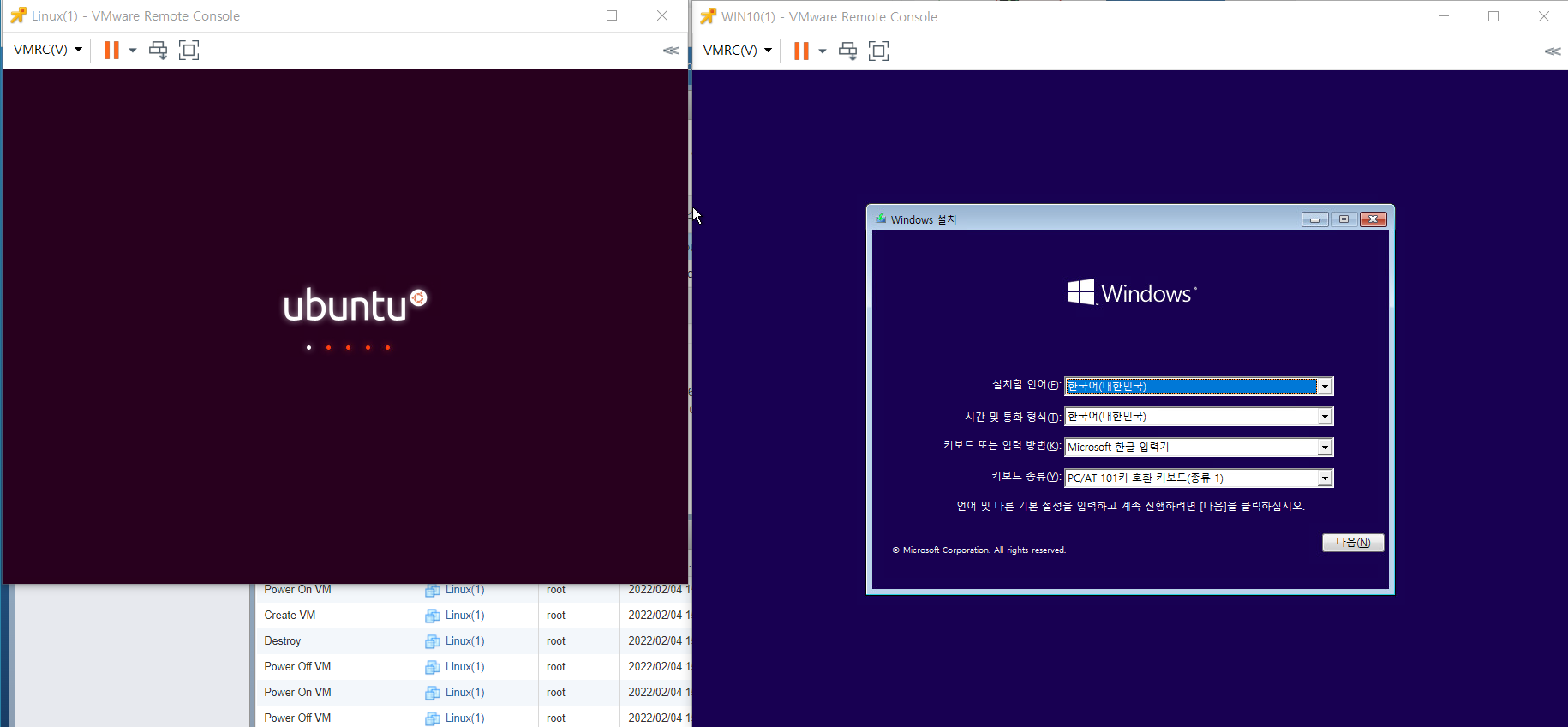Click the Windows 설치 title bar icon
Screen dimensions: 1568x727
881,219
